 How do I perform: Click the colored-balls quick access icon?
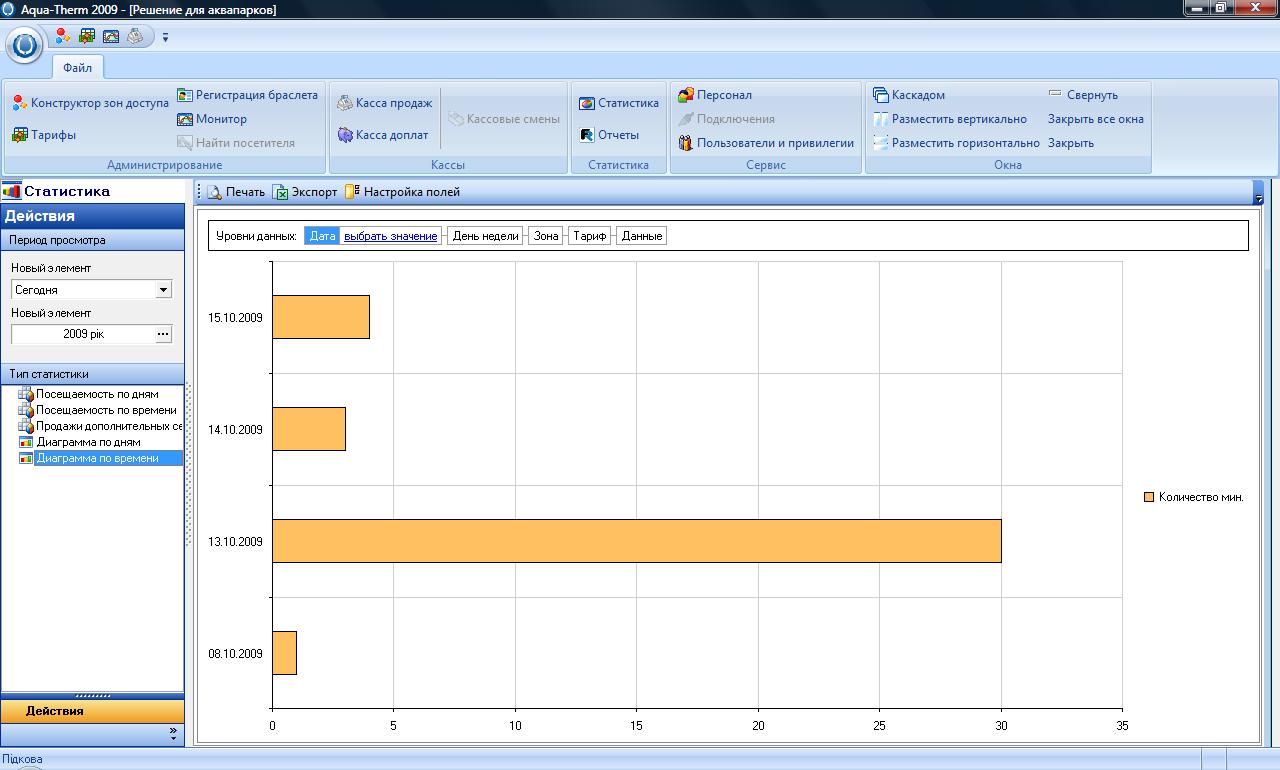[63, 37]
